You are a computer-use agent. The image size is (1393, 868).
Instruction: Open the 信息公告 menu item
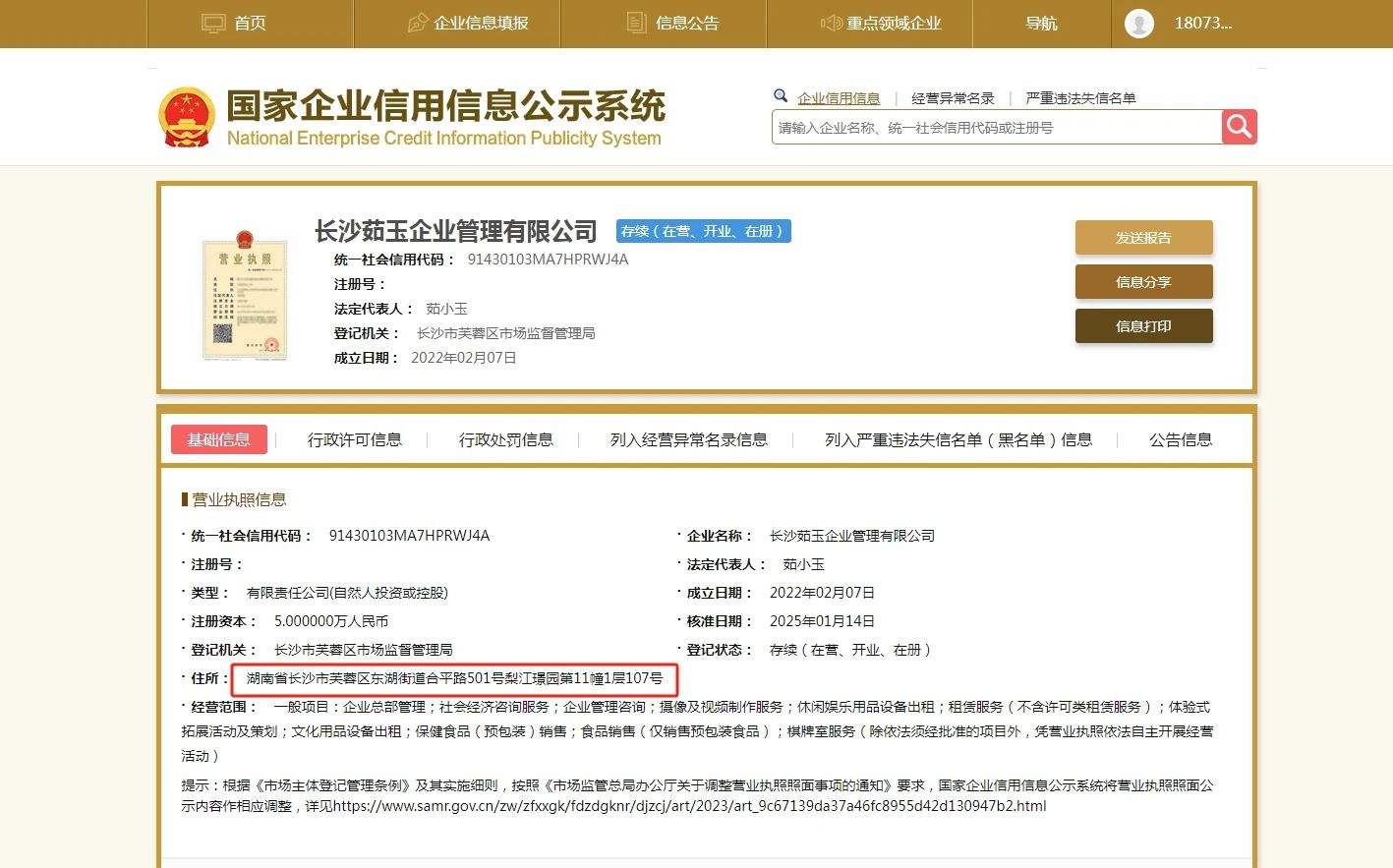click(687, 23)
